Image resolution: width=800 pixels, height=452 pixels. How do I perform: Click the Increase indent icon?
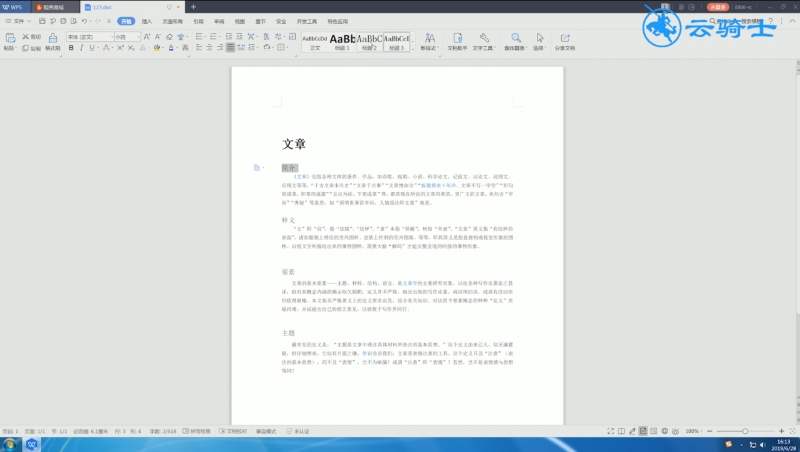coord(239,37)
